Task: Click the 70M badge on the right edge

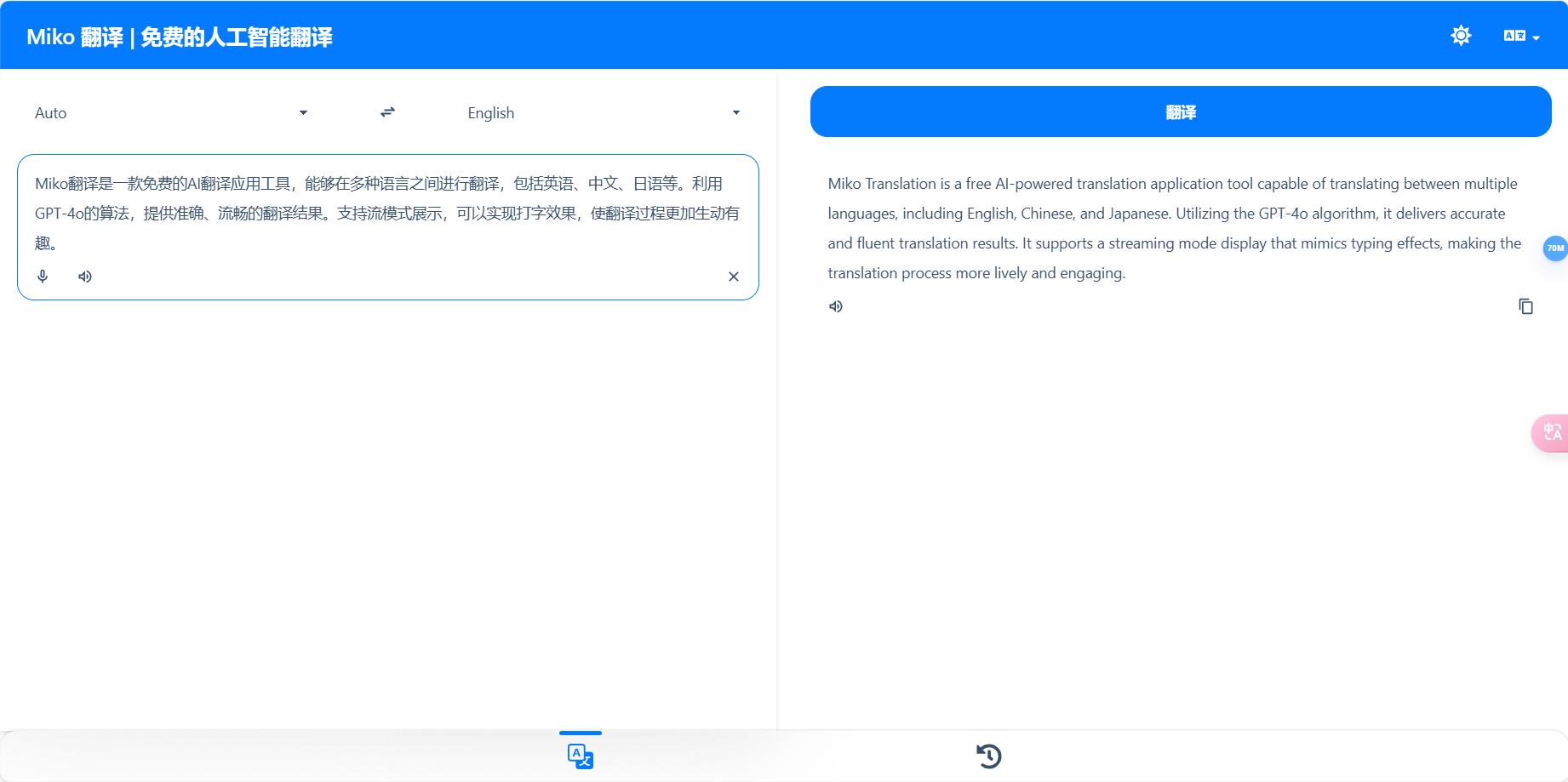Action: coord(1556,248)
